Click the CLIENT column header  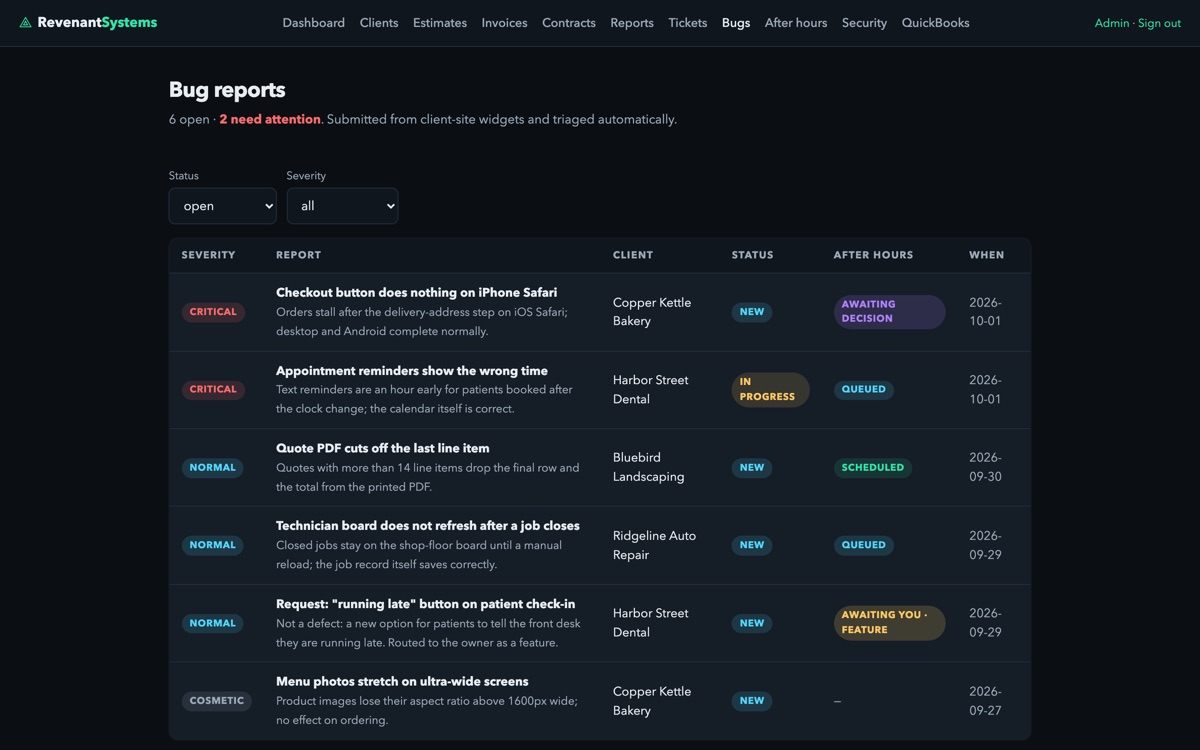(x=633, y=255)
